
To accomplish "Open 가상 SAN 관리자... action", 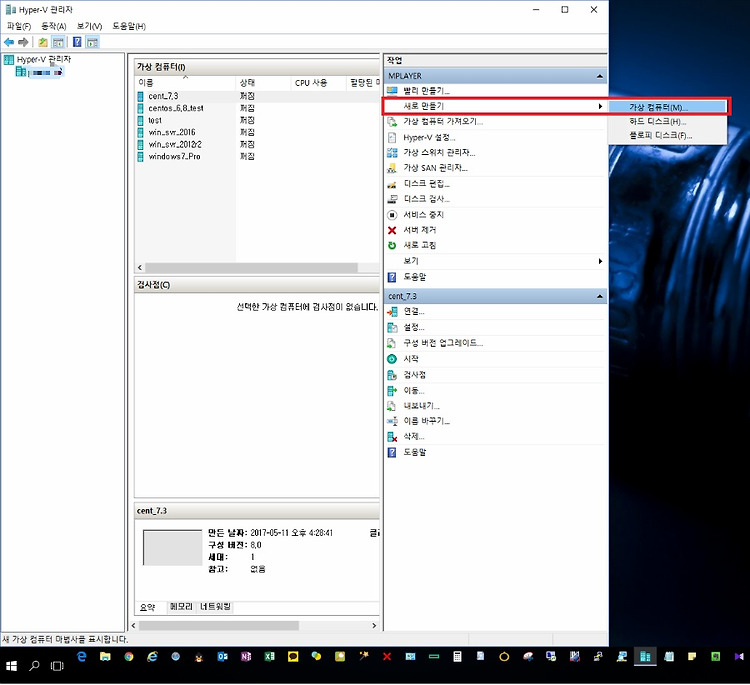I will coord(435,168).
